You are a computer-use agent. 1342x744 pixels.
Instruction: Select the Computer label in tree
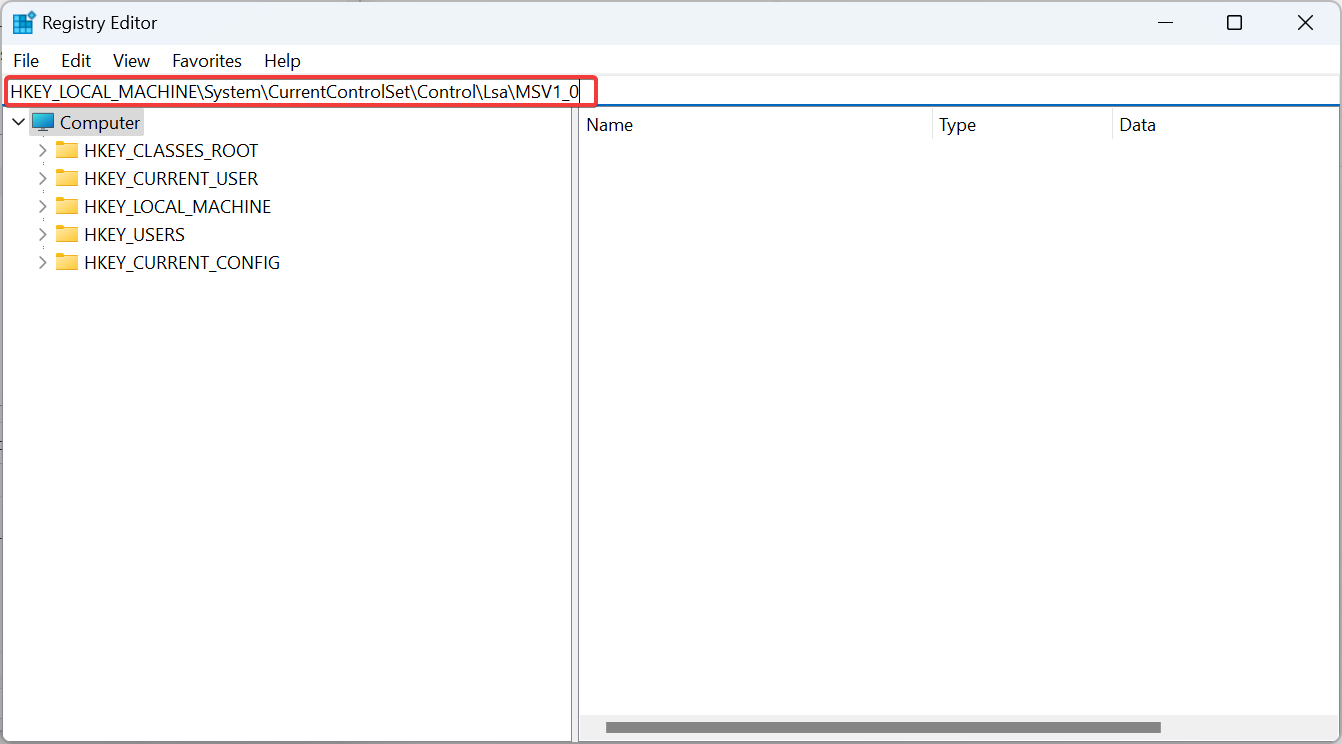point(100,123)
